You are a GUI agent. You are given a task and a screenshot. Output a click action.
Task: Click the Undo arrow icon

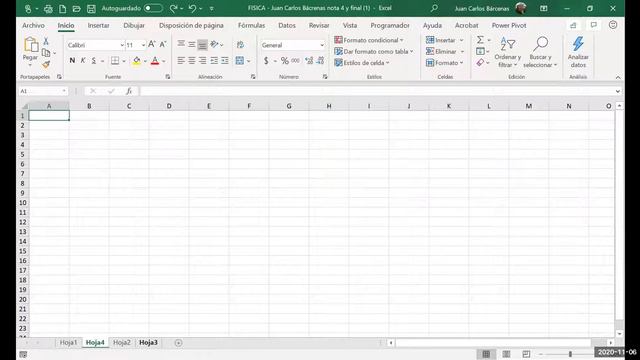[192, 9]
